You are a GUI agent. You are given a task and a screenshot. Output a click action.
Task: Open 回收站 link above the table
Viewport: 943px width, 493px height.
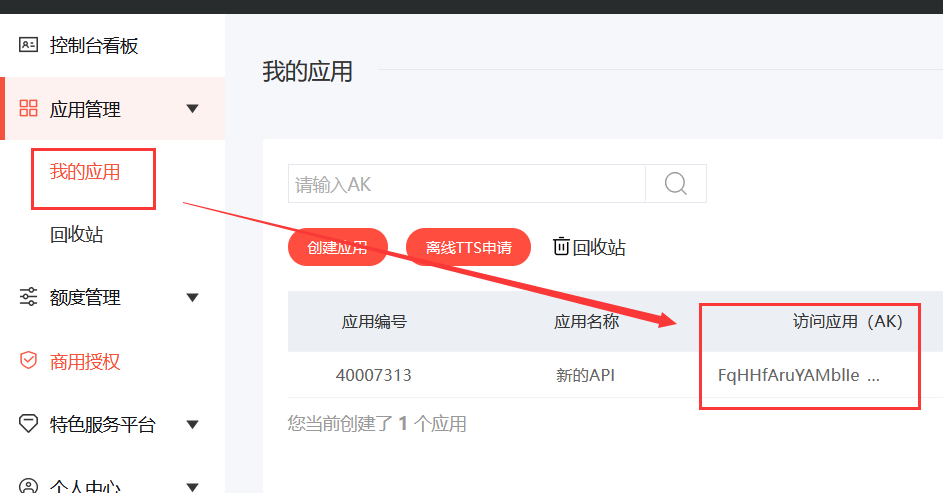pos(599,247)
